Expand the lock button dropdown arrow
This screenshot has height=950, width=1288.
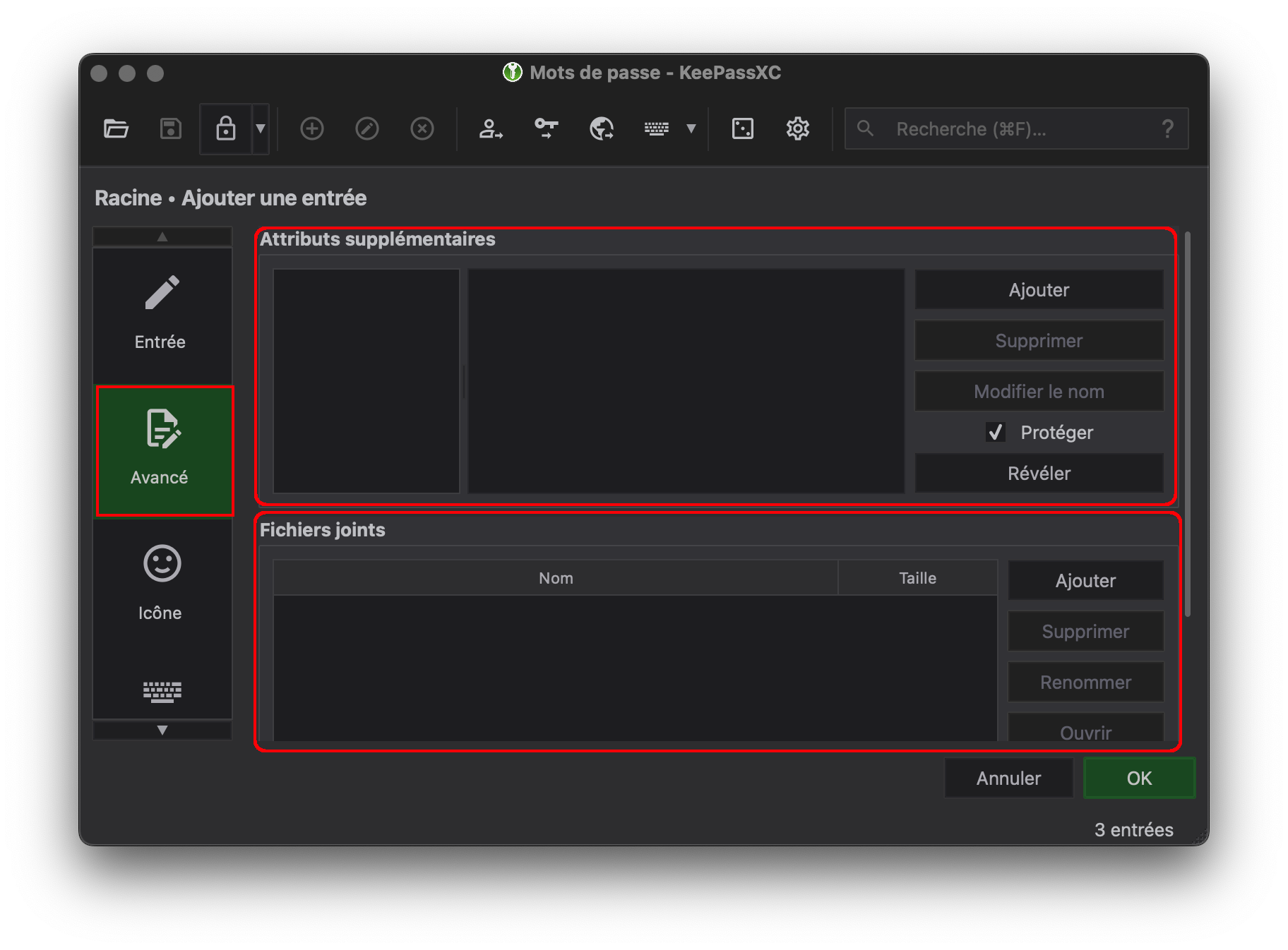[261, 128]
